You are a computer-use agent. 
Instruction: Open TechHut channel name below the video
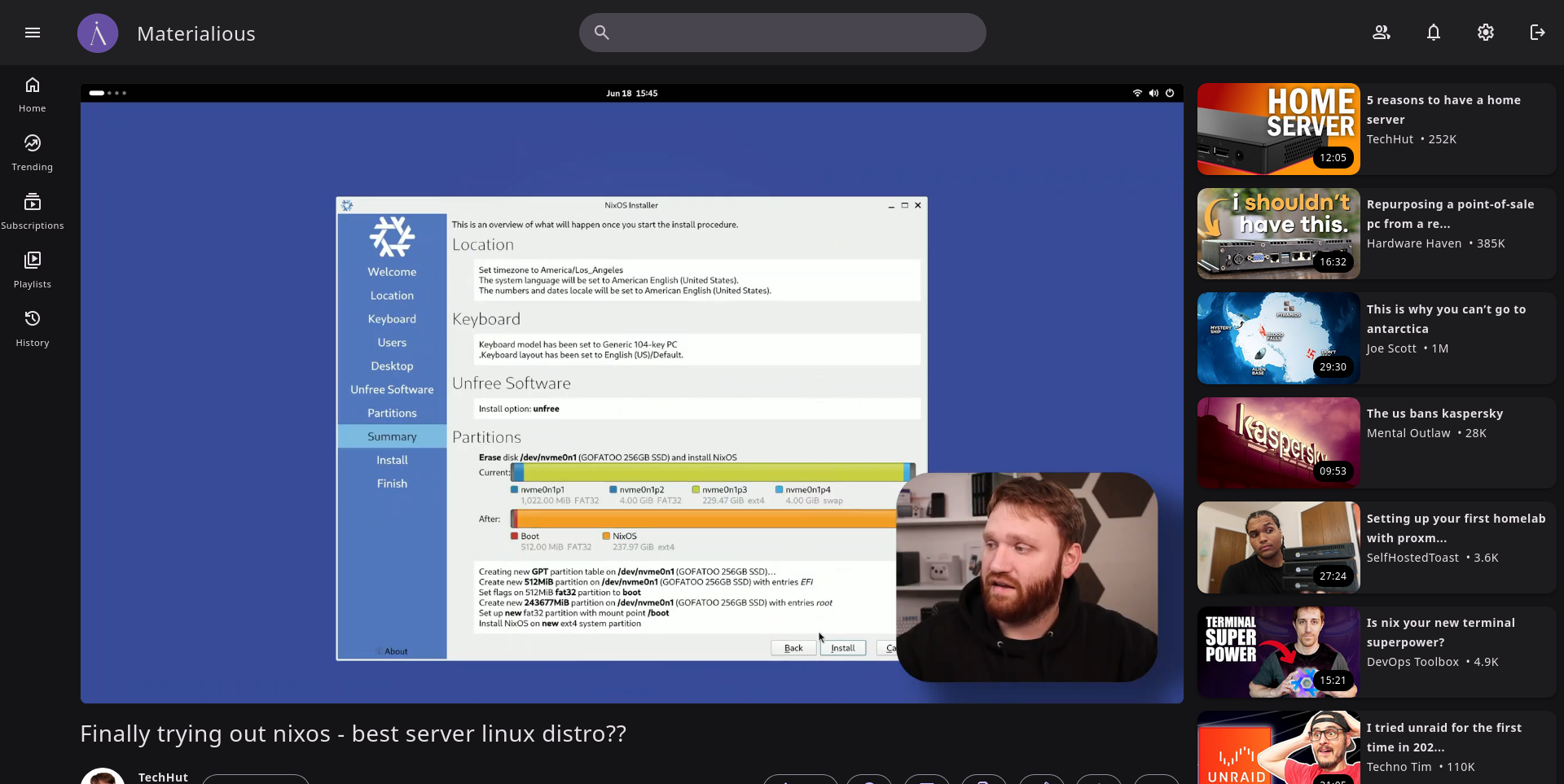163,777
